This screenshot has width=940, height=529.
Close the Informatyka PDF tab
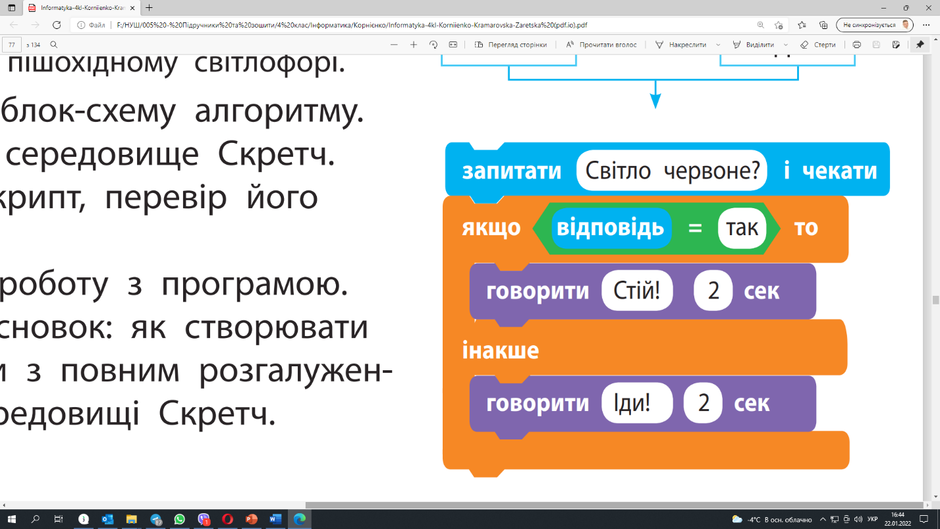pos(132,8)
